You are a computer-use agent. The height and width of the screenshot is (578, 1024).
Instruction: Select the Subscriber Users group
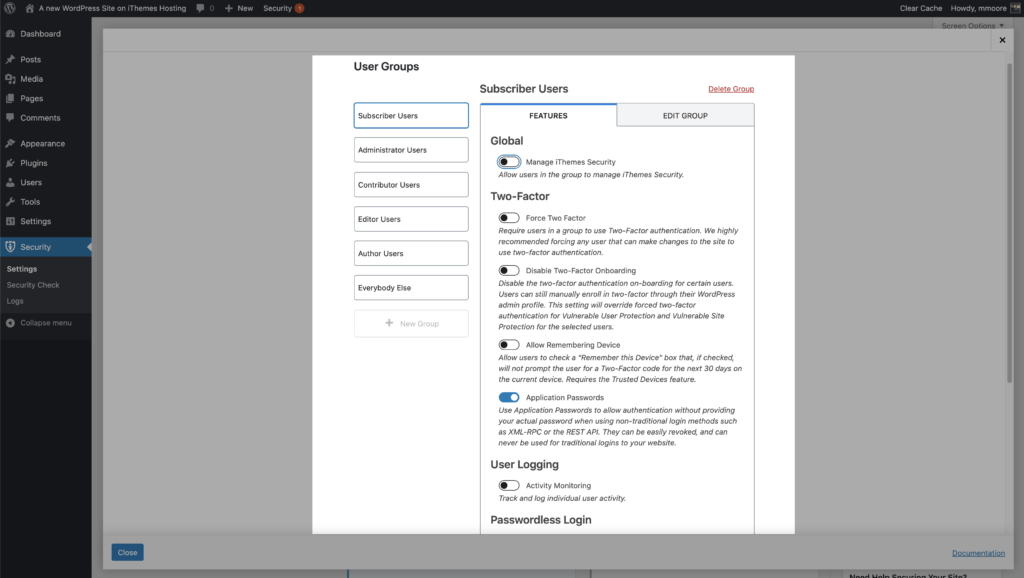[411, 116]
